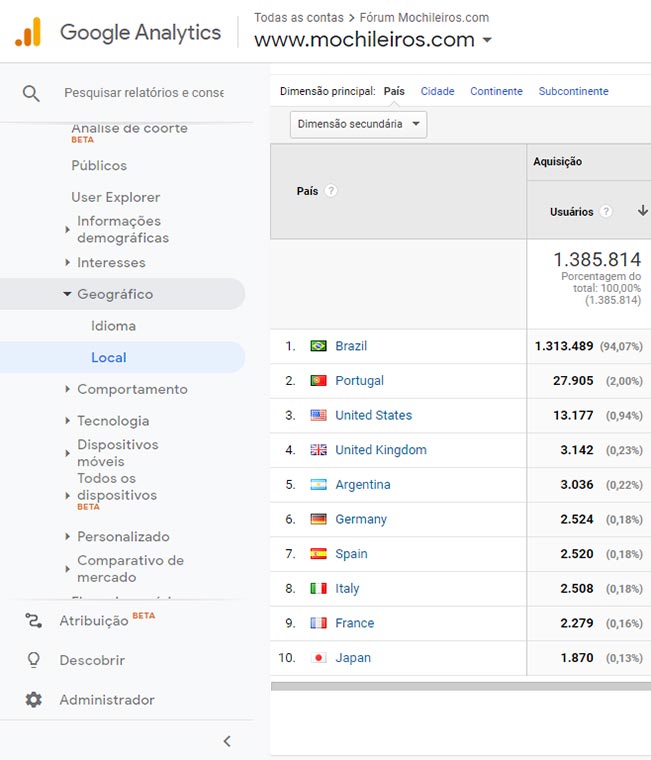Image resolution: width=651 pixels, height=760 pixels.
Task: Click the Google Analytics logo icon
Action: (28, 32)
